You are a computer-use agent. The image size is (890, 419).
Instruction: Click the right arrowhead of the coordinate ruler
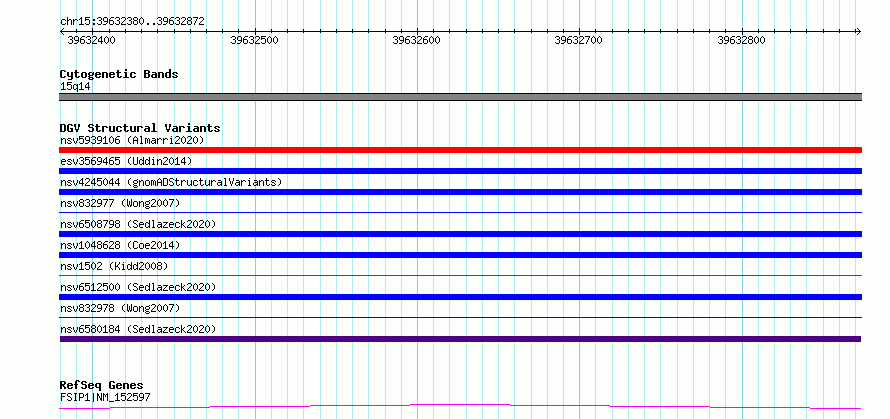858,31
